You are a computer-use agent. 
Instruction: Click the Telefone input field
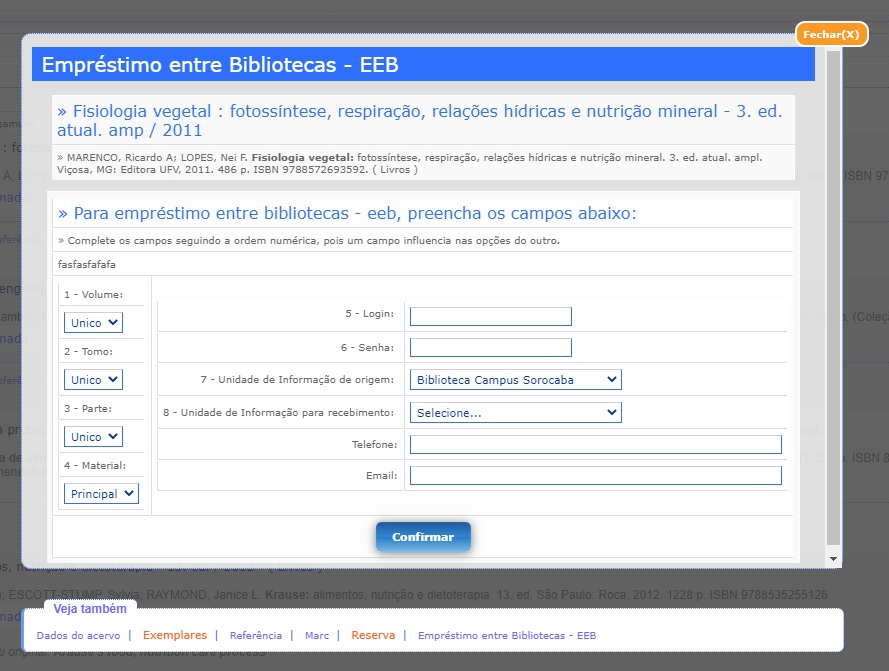pyautogui.click(x=595, y=444)
